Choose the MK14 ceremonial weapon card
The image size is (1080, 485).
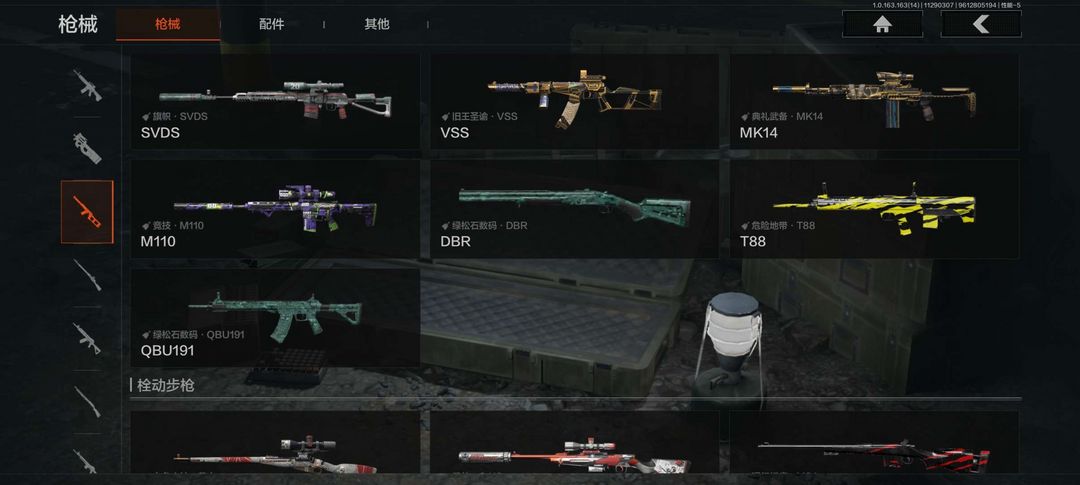(874, 102)
